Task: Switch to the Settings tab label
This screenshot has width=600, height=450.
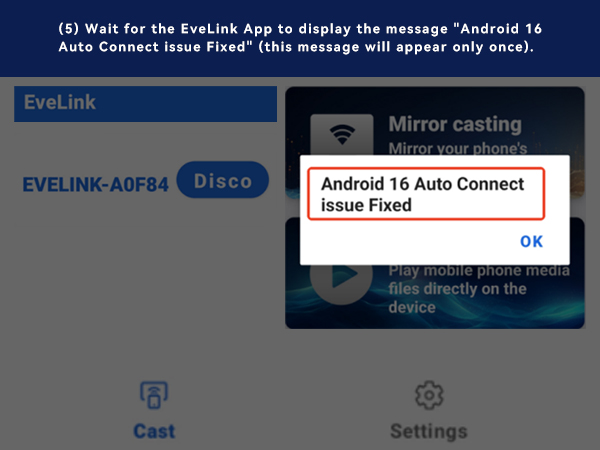Action: [429, 432]
